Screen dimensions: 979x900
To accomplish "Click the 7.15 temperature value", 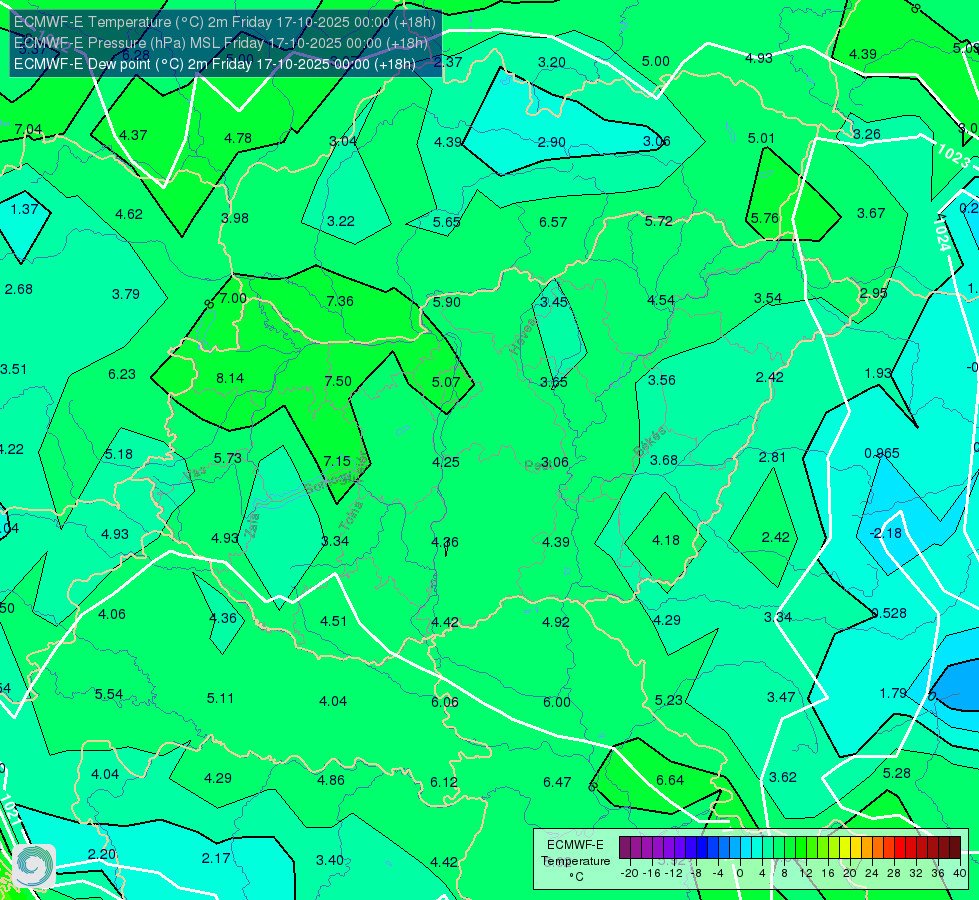I will pos(337,461).
